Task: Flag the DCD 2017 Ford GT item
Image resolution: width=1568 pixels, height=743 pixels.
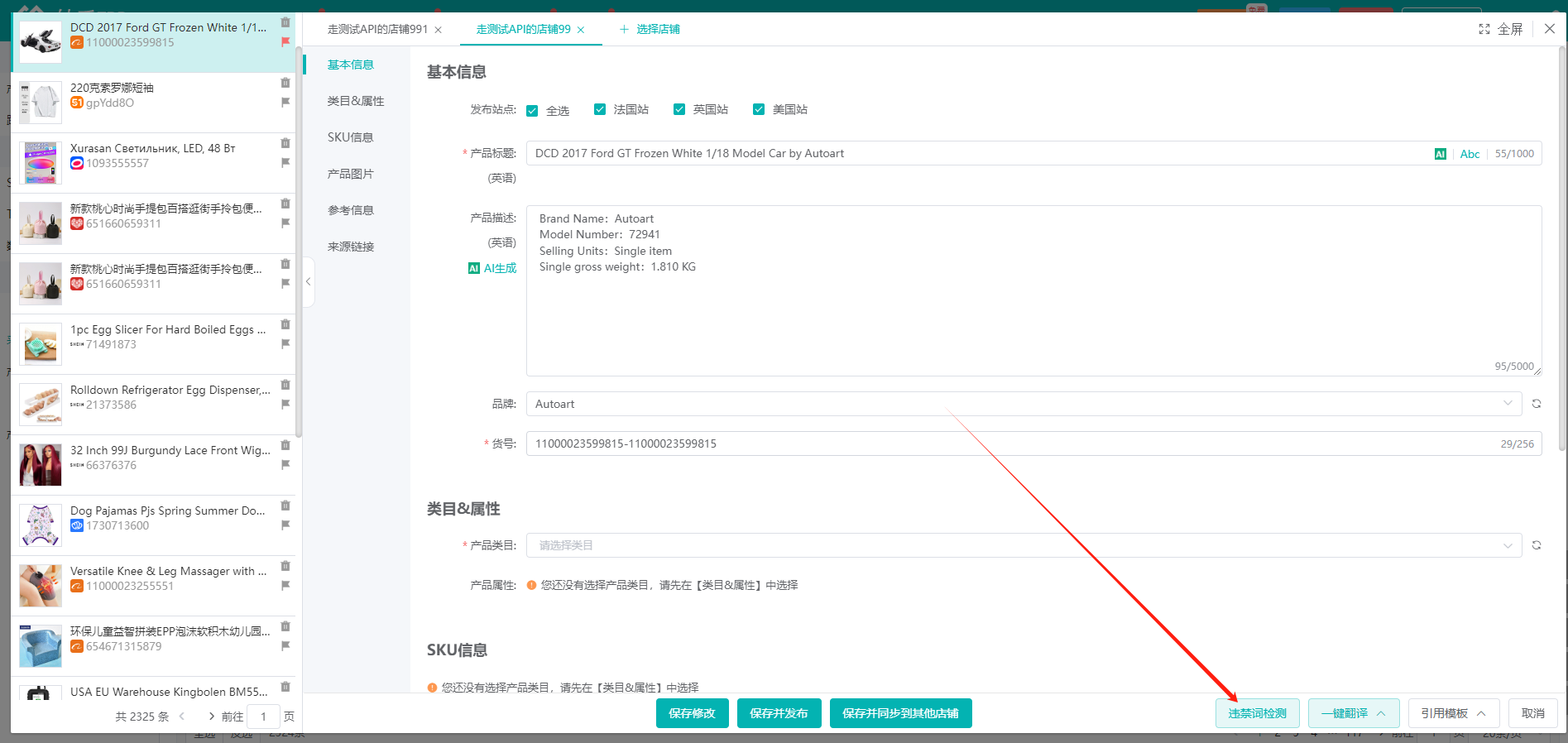Action: pos(285,41)
